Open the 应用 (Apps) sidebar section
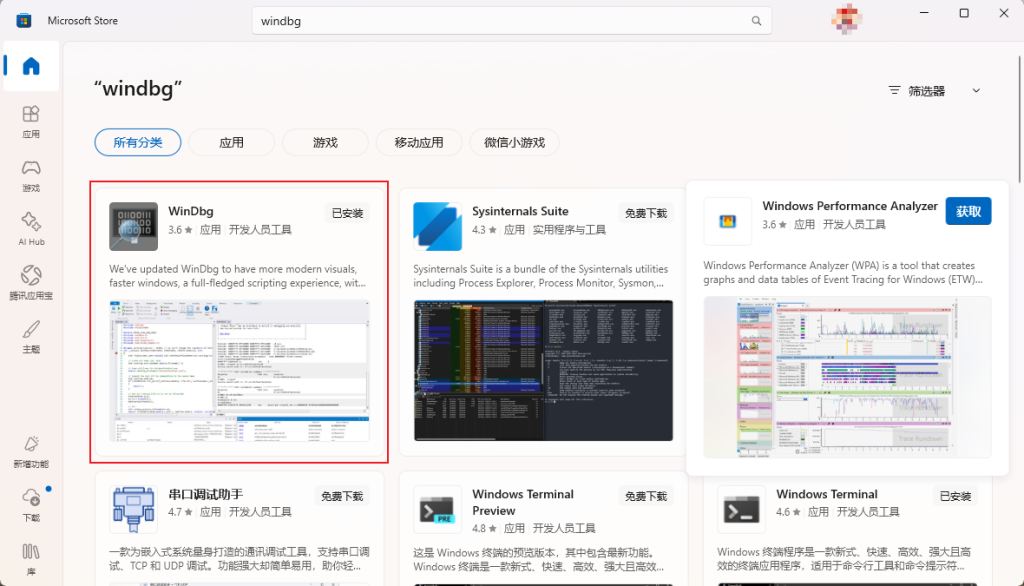 (x=31, y=121)
